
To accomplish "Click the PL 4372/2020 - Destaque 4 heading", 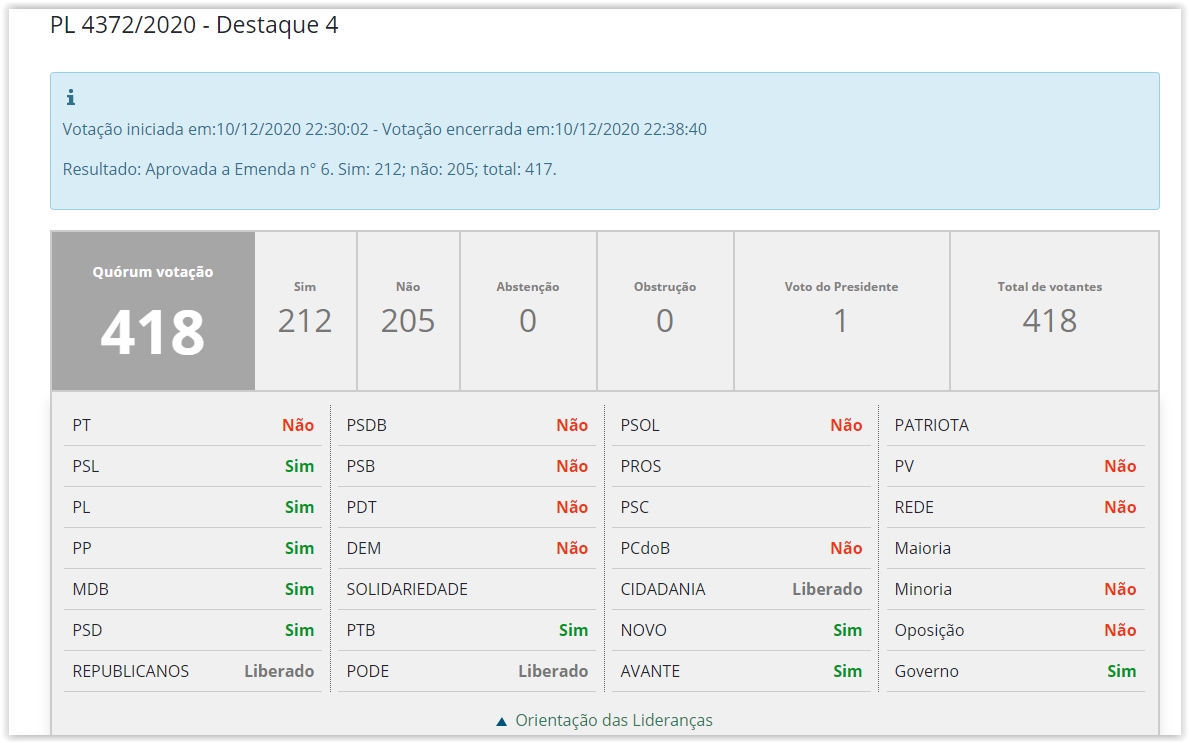I will click(194, 25).
